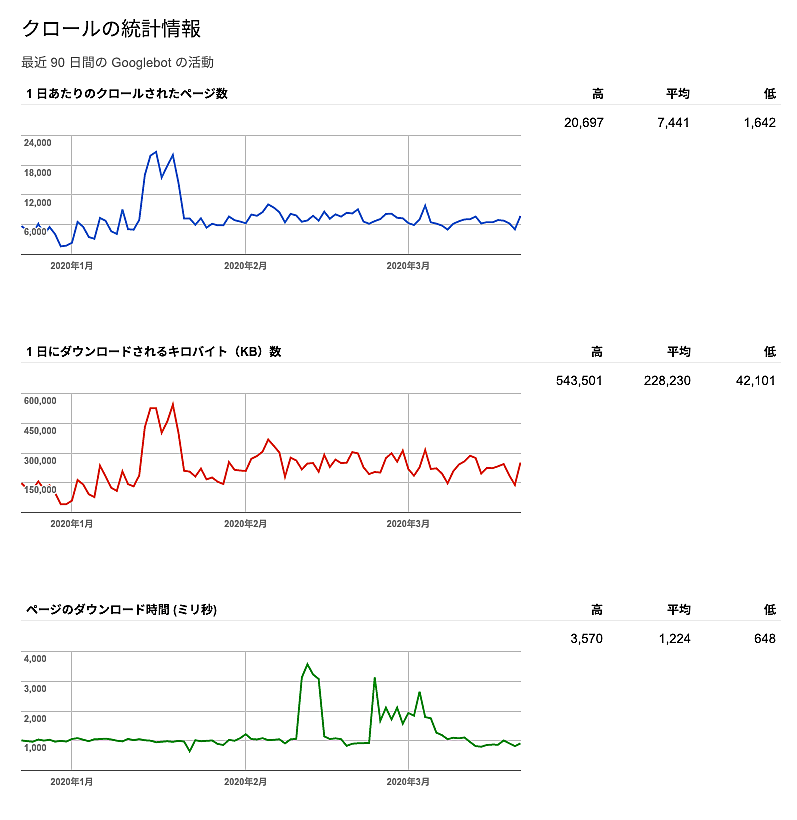797x820 pixels.
Task: Click the section title 1 日にダウンロードされるキロバイト（KB）数
Action: pyautogui.click(x=154, y=351)
